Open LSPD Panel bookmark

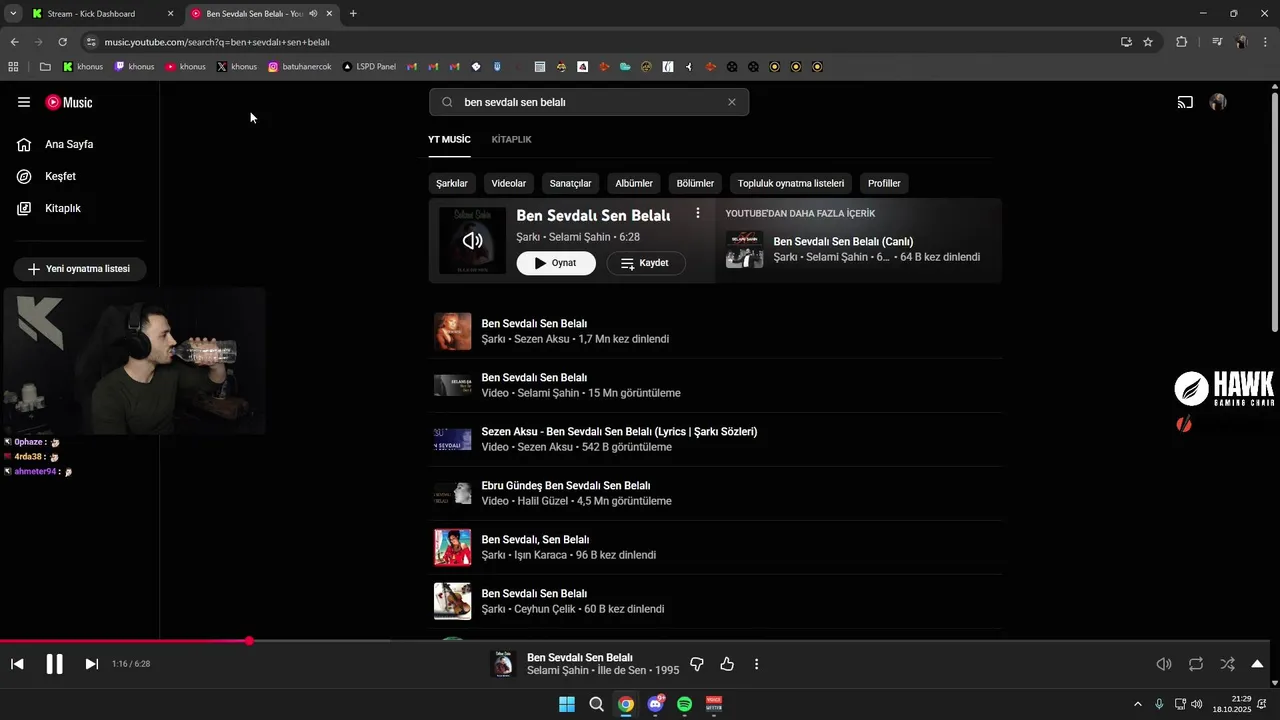coord(369,67)
